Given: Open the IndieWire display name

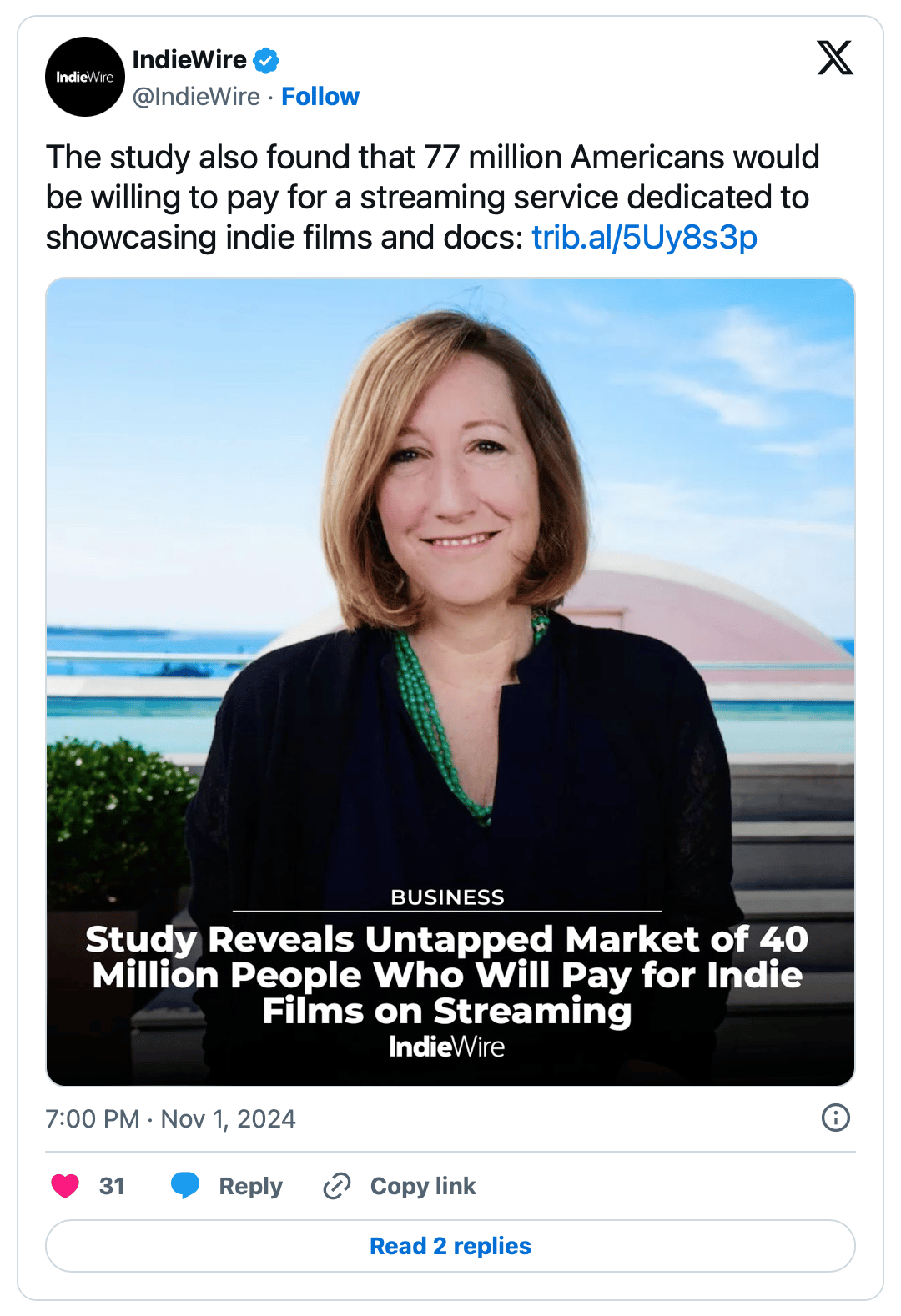Looking at the screenshot, I should (189, 60).
